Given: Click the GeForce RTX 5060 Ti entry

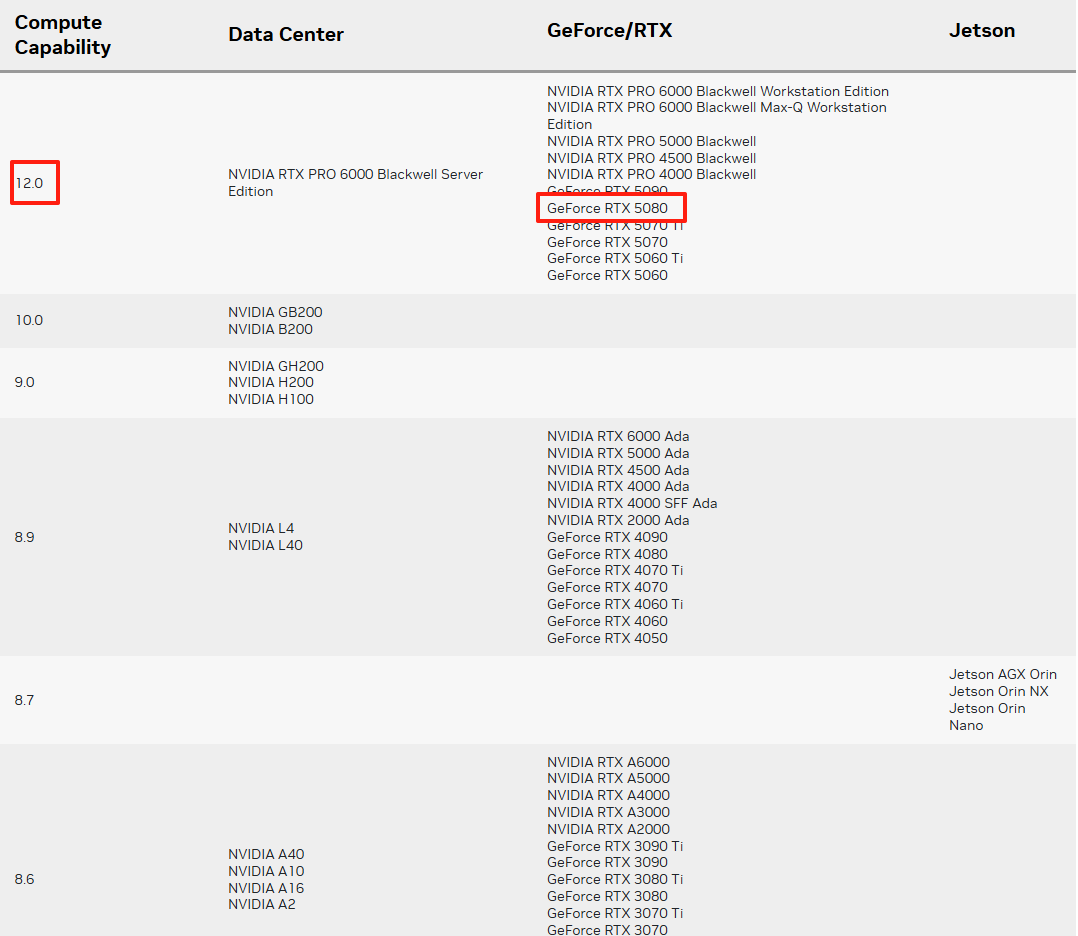Looking at the screenshot, I should 615,259.
